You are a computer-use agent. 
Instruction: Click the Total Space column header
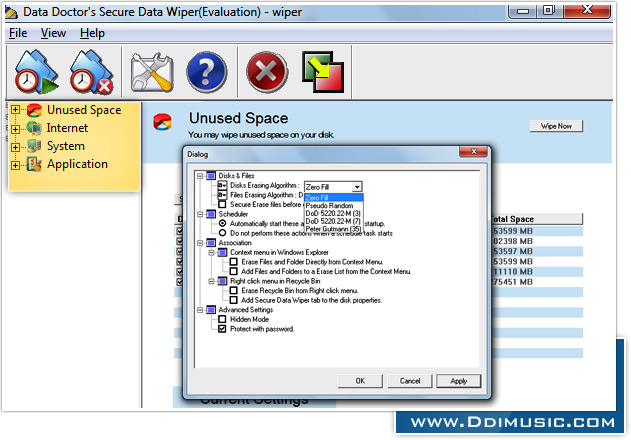537,219
